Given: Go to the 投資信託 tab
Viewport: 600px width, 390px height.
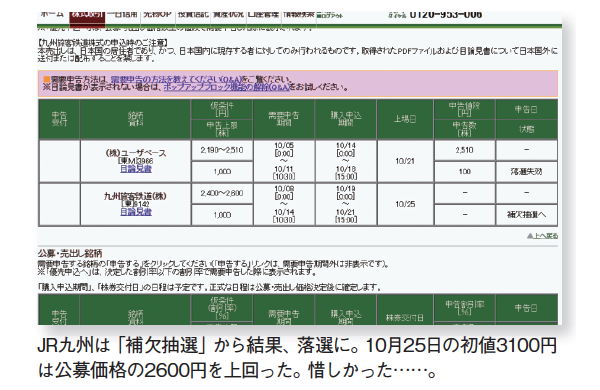Looking at the screenshot, I should (x=193, y=15).
